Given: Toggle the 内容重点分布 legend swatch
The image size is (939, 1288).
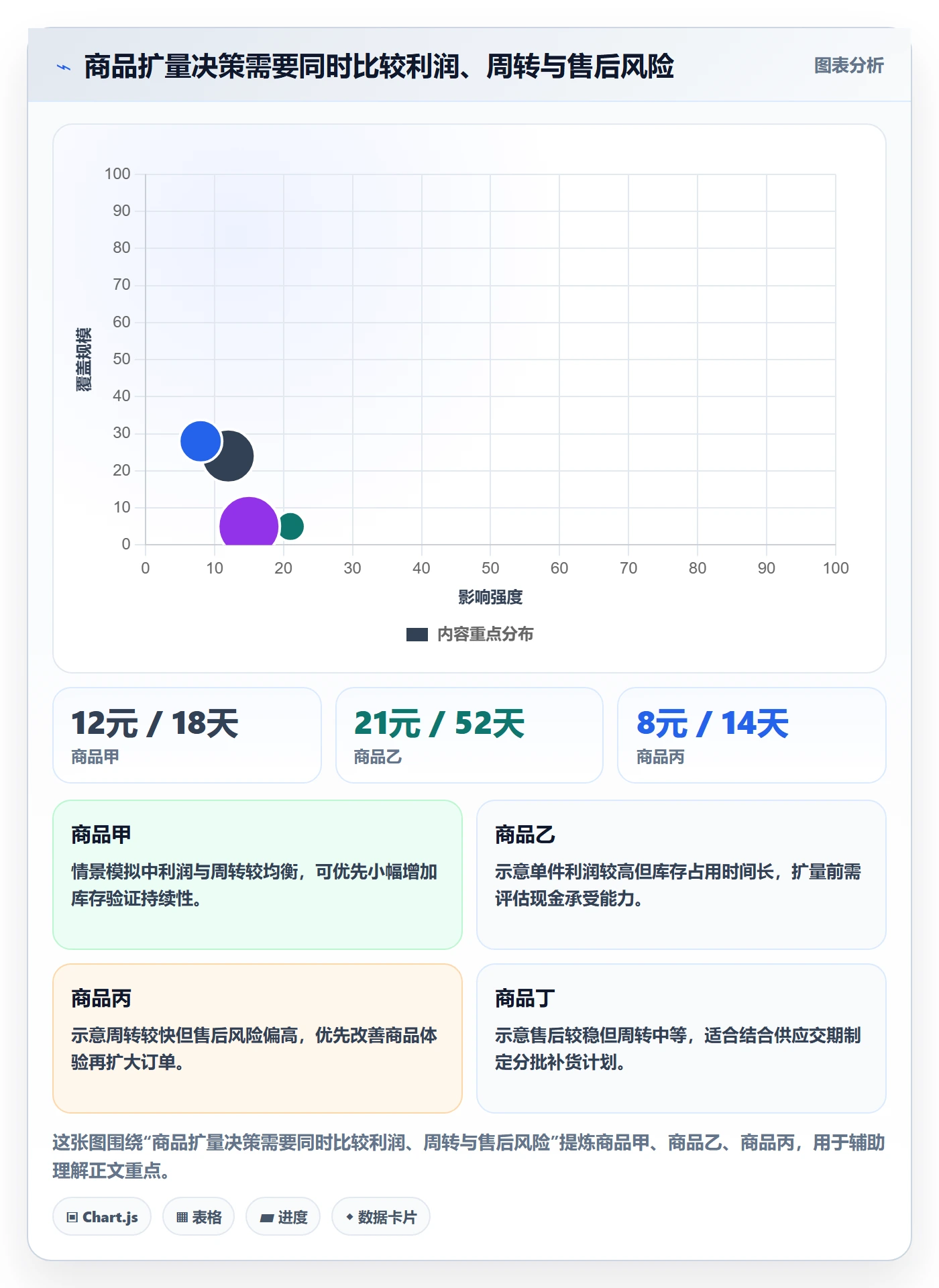Looking at the screenshot, I should 417,634.
